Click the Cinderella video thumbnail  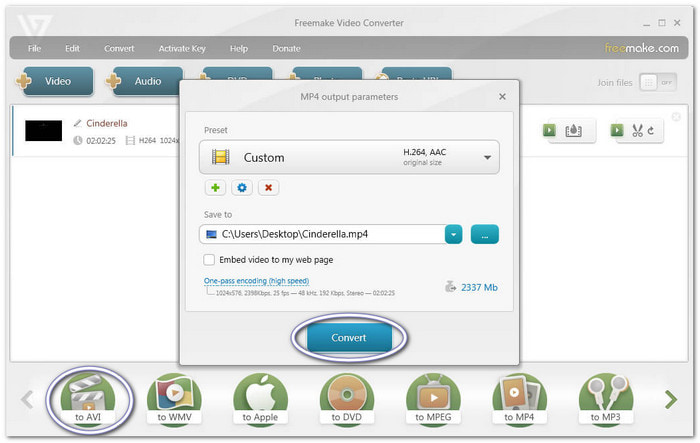[x=43, y=130]
